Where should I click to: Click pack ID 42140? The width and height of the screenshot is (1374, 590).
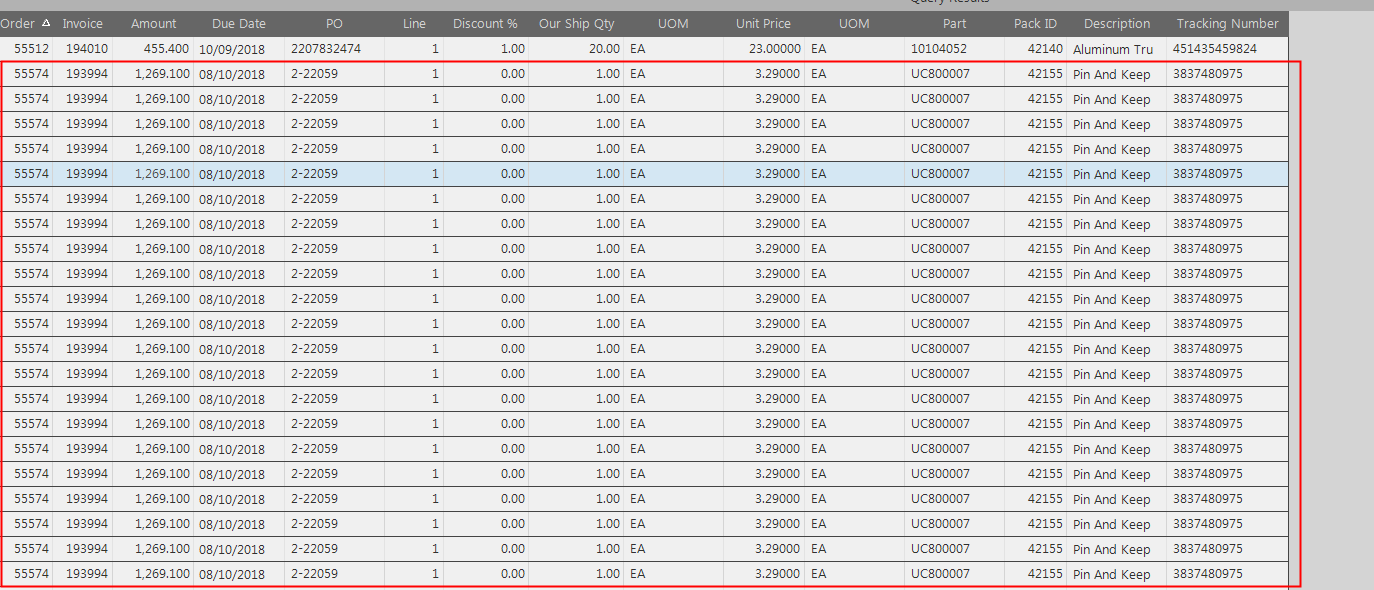point(1045,49)
